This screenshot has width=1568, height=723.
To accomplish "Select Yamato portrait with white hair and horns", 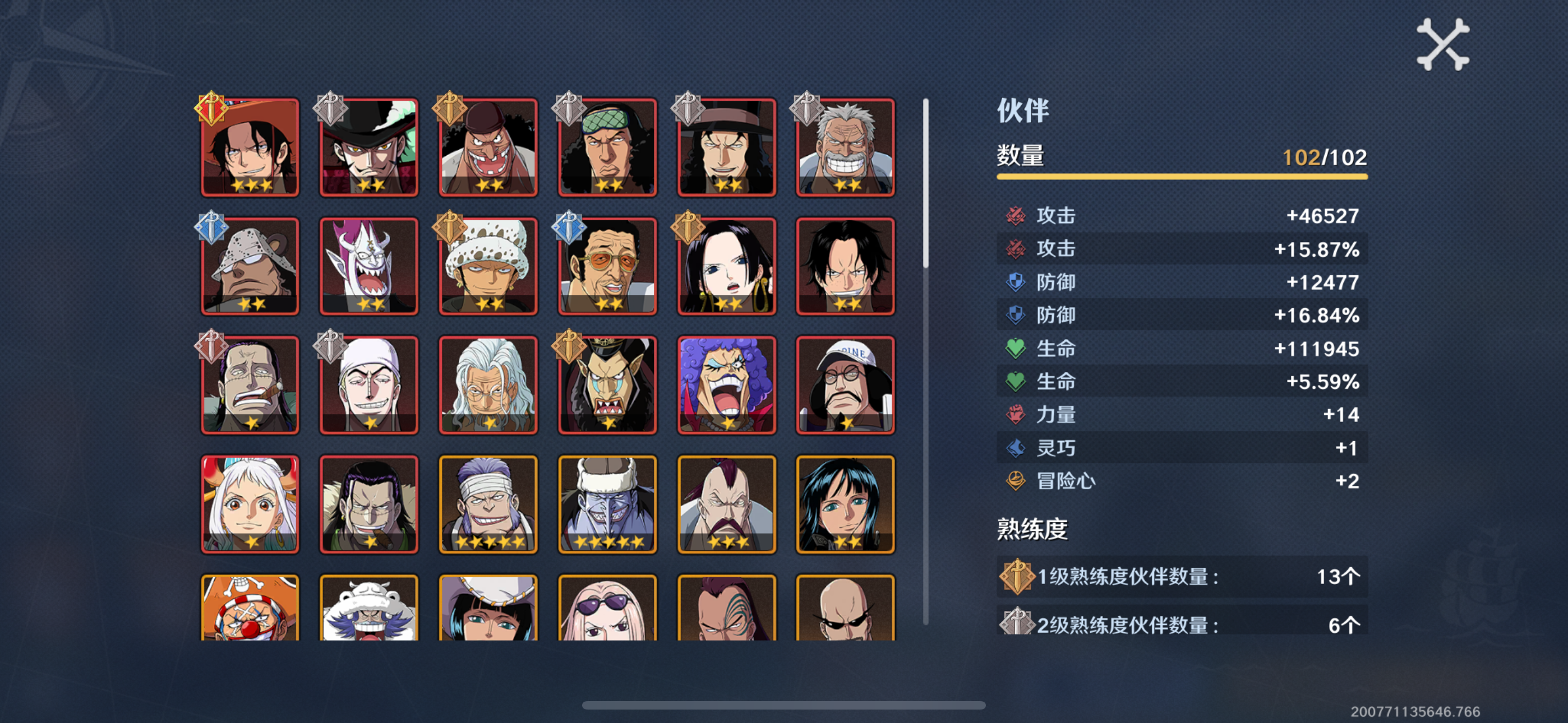I will [x=250, y=504].
